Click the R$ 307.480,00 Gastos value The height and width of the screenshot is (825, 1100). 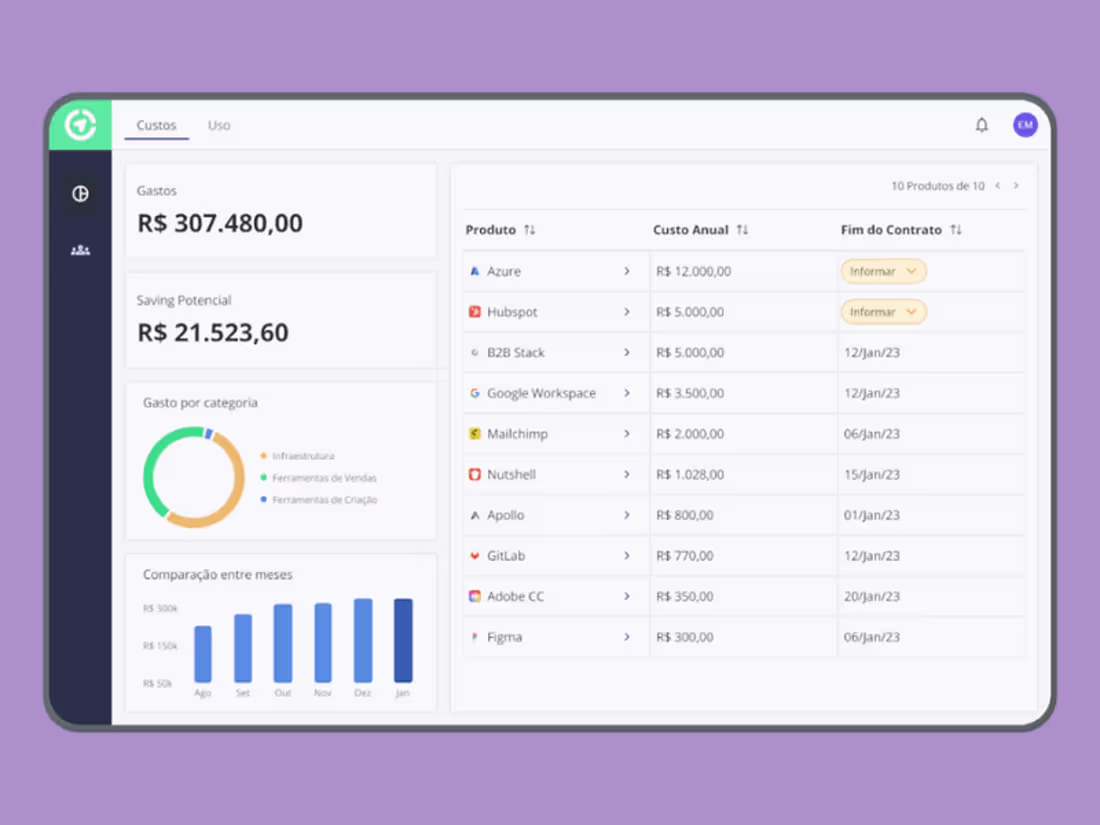(x=220, y=223)
